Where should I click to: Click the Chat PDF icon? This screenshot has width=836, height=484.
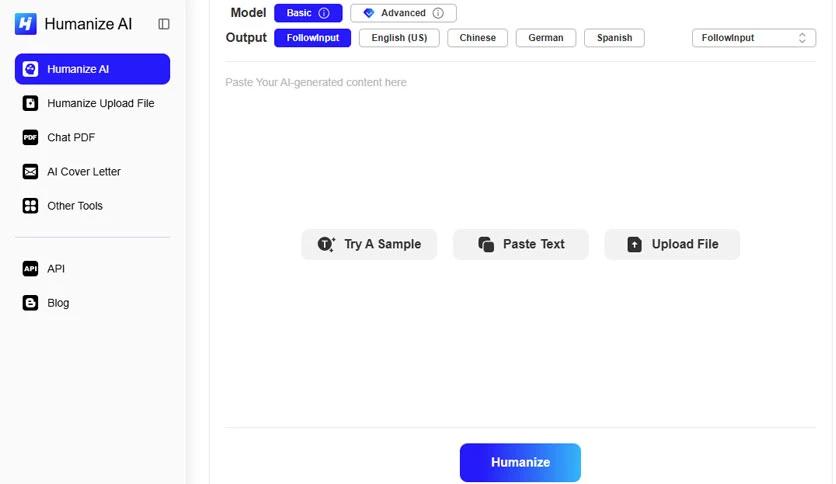30,137
